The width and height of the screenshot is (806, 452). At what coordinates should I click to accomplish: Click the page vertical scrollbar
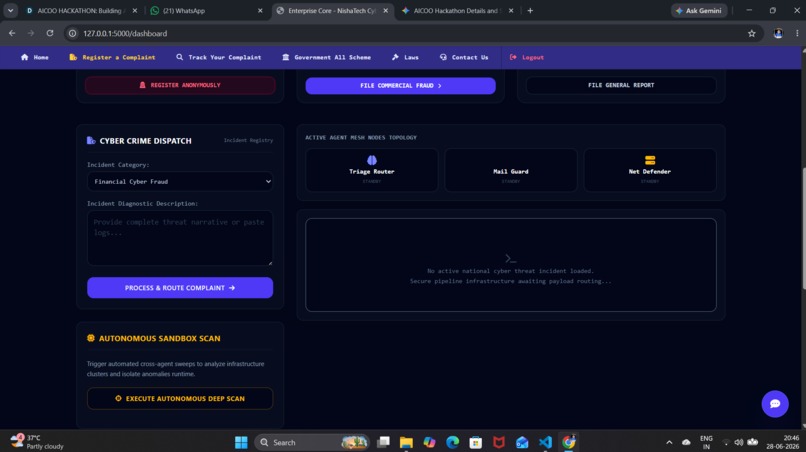(x=803, y=228)
